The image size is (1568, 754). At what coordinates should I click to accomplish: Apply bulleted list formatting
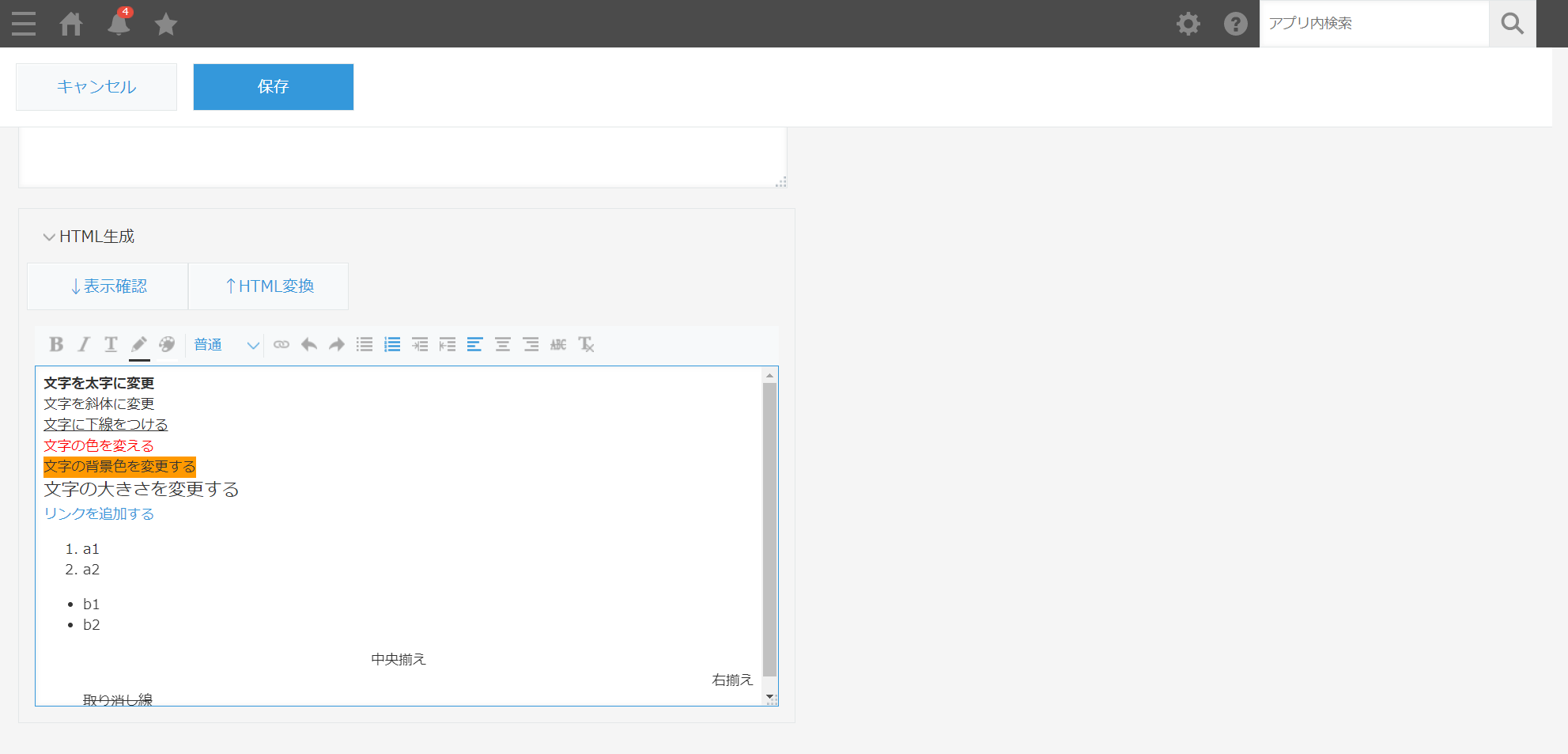point(365,344)
